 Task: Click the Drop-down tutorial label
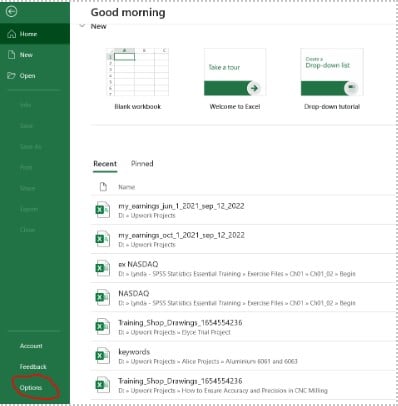(332, 107)
